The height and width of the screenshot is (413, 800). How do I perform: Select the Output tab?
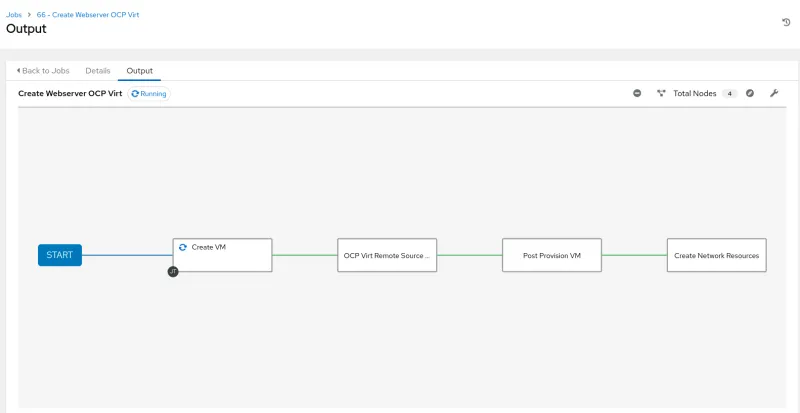(x=139, y=71)
